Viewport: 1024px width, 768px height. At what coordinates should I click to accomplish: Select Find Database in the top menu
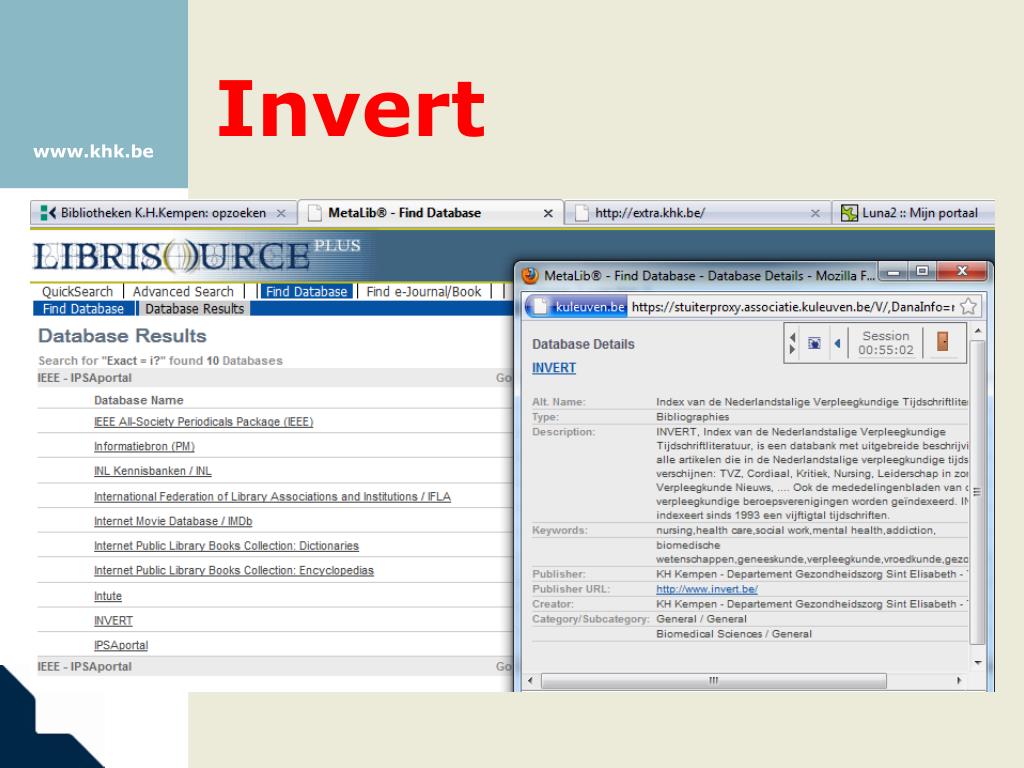click(x=306, y=291)
